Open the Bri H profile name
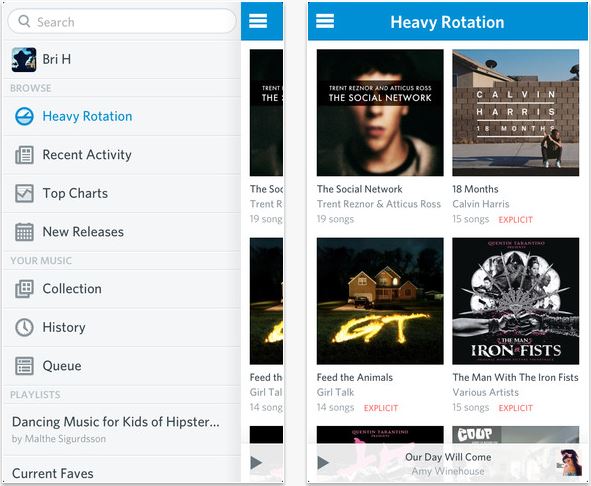The width and height of the screenshot is (591, 486). tap(57, 59)
